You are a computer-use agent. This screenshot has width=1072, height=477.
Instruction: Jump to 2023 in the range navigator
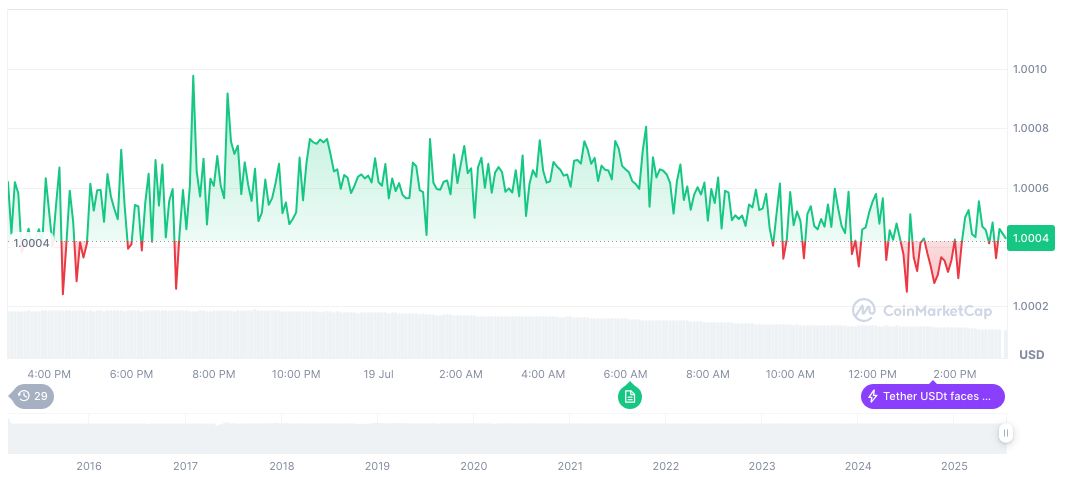[762, 466]
